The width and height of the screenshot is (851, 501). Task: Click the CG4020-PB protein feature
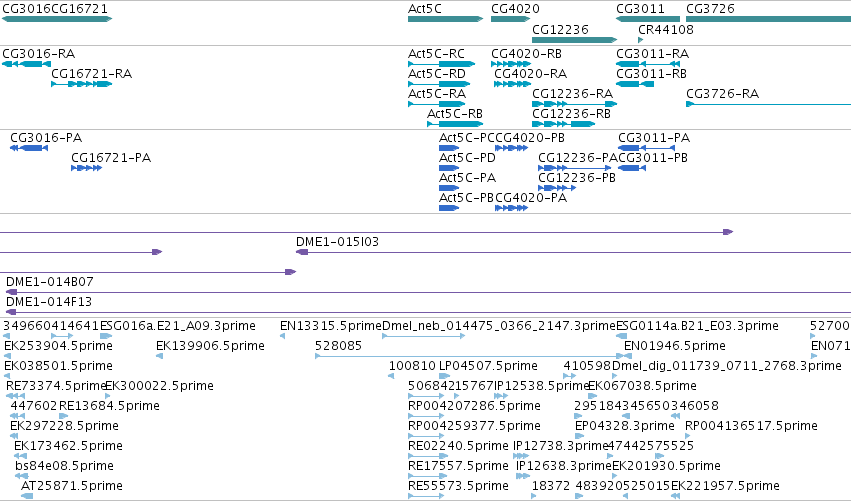(x=511, y=148)
